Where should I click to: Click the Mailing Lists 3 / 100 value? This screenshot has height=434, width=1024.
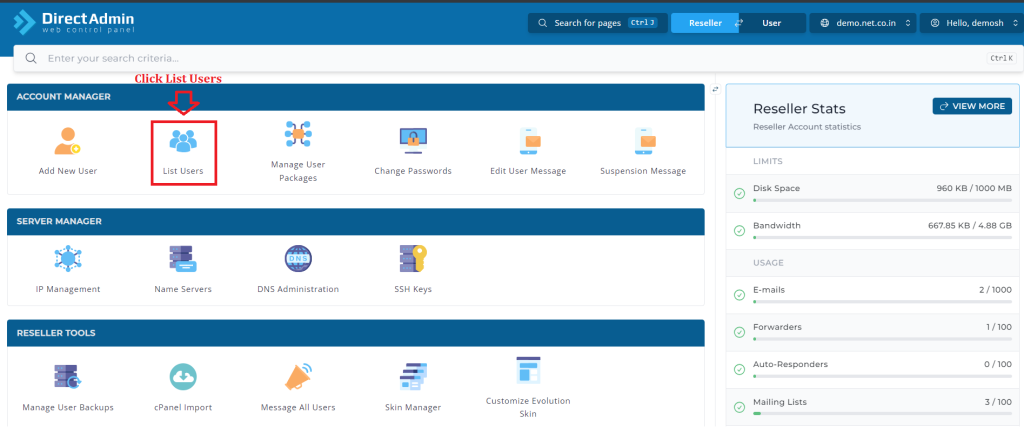pyautogui.click(x=998, y=401)
